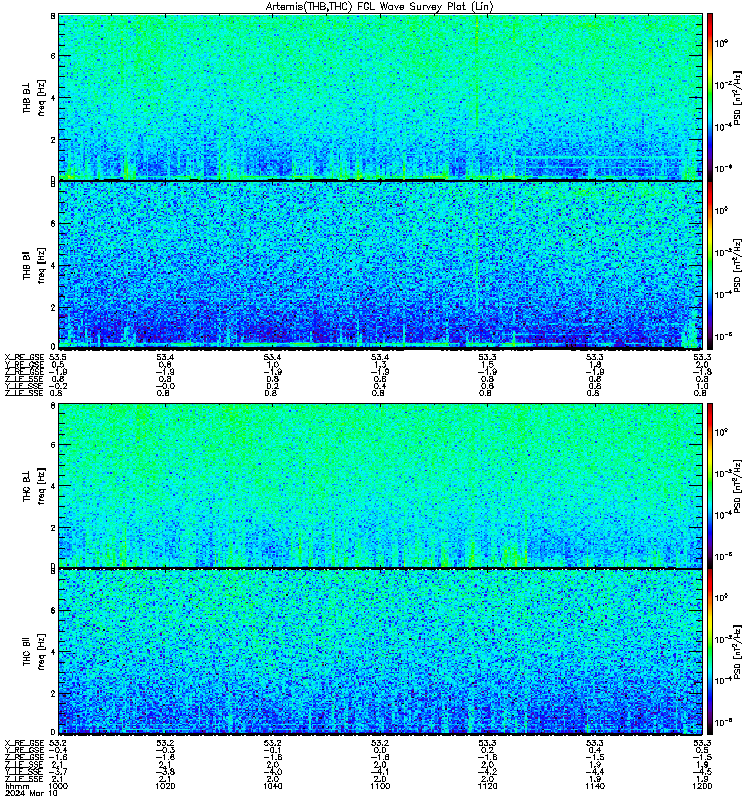Click the PSD [nT²/Hz] label of the THC B∥ color bar
Image resolution: width=750 pixels, height=800 pixels.
737,651
